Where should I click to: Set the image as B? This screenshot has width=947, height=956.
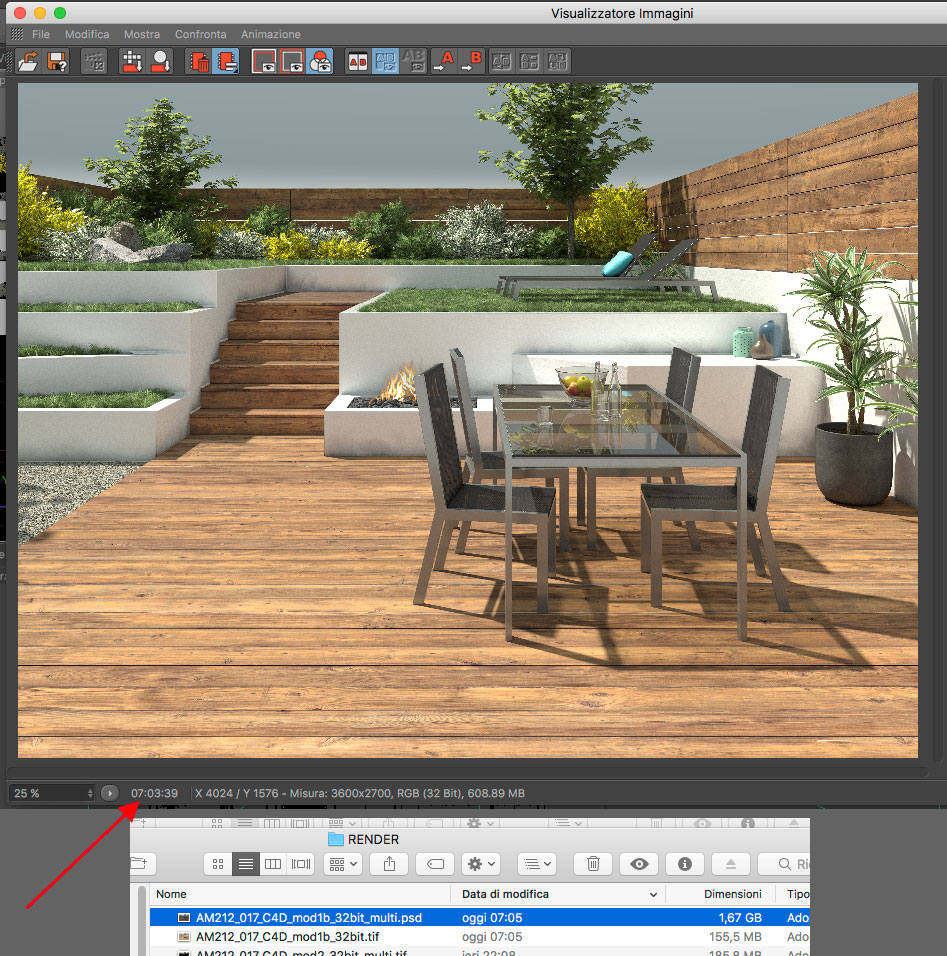[471, 62]
